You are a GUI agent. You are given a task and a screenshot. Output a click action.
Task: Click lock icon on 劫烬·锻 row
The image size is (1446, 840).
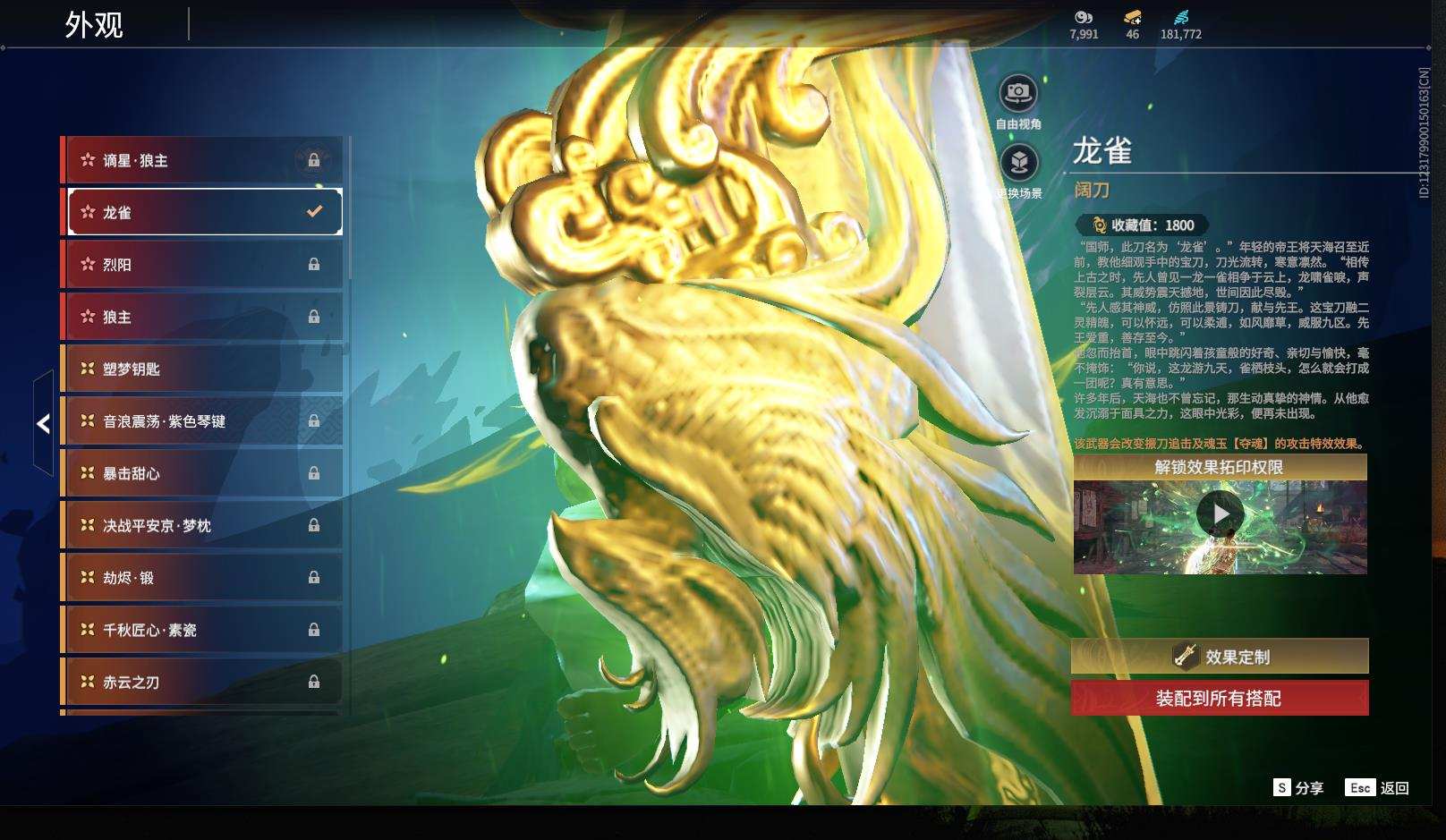(314, 577)
